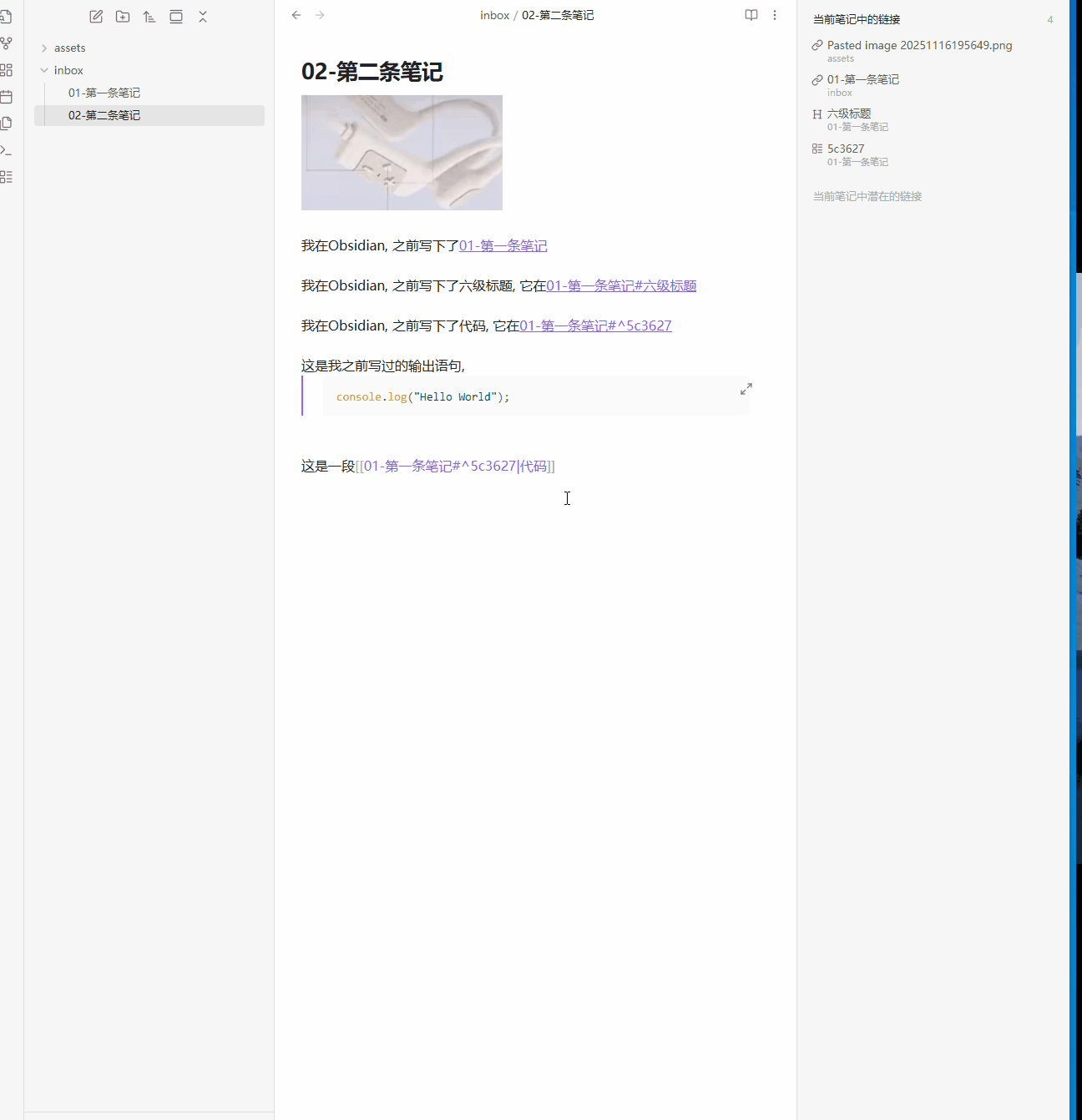Click the embedded headphone image
The image size is (1082, 1120).
[x=402, y=153]
